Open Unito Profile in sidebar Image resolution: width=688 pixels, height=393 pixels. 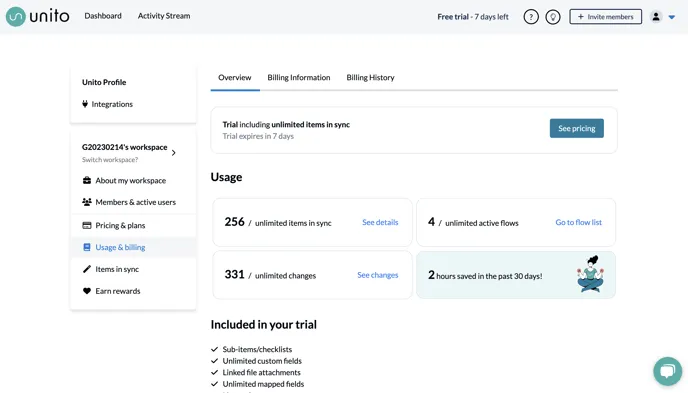(x=104, y=82)
